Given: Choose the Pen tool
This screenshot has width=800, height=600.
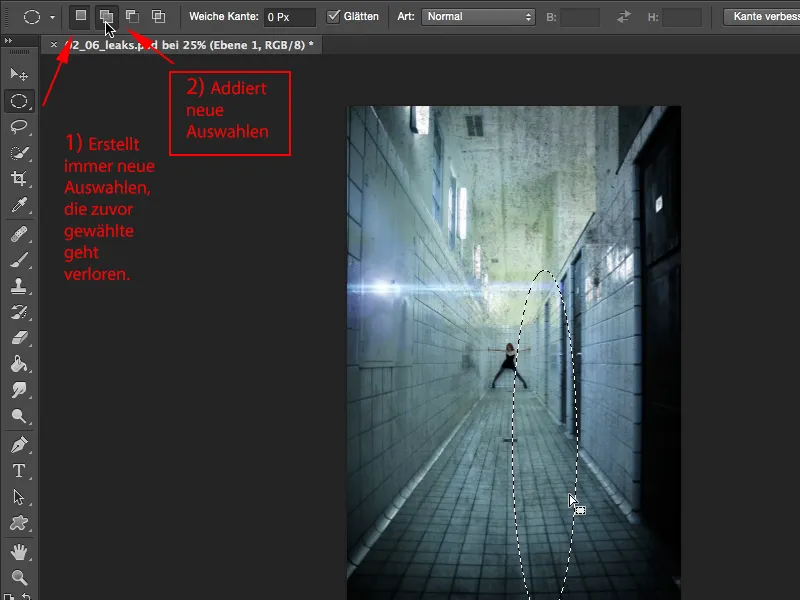Looking at the screenshot, I should coord(18,444).
